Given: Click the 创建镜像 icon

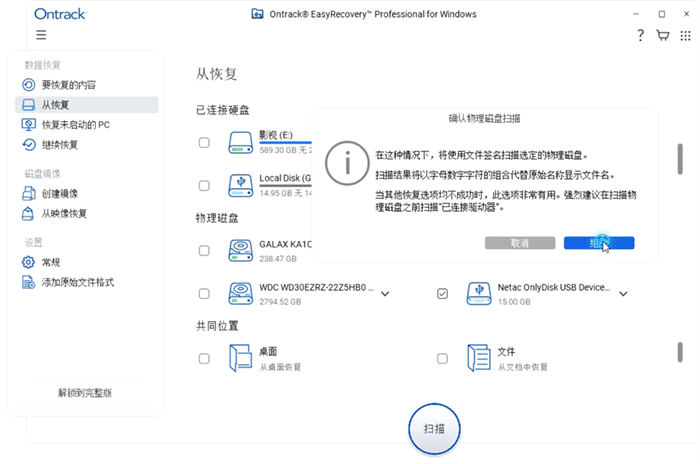Looking at the screenshot, I should pos(29,193).
